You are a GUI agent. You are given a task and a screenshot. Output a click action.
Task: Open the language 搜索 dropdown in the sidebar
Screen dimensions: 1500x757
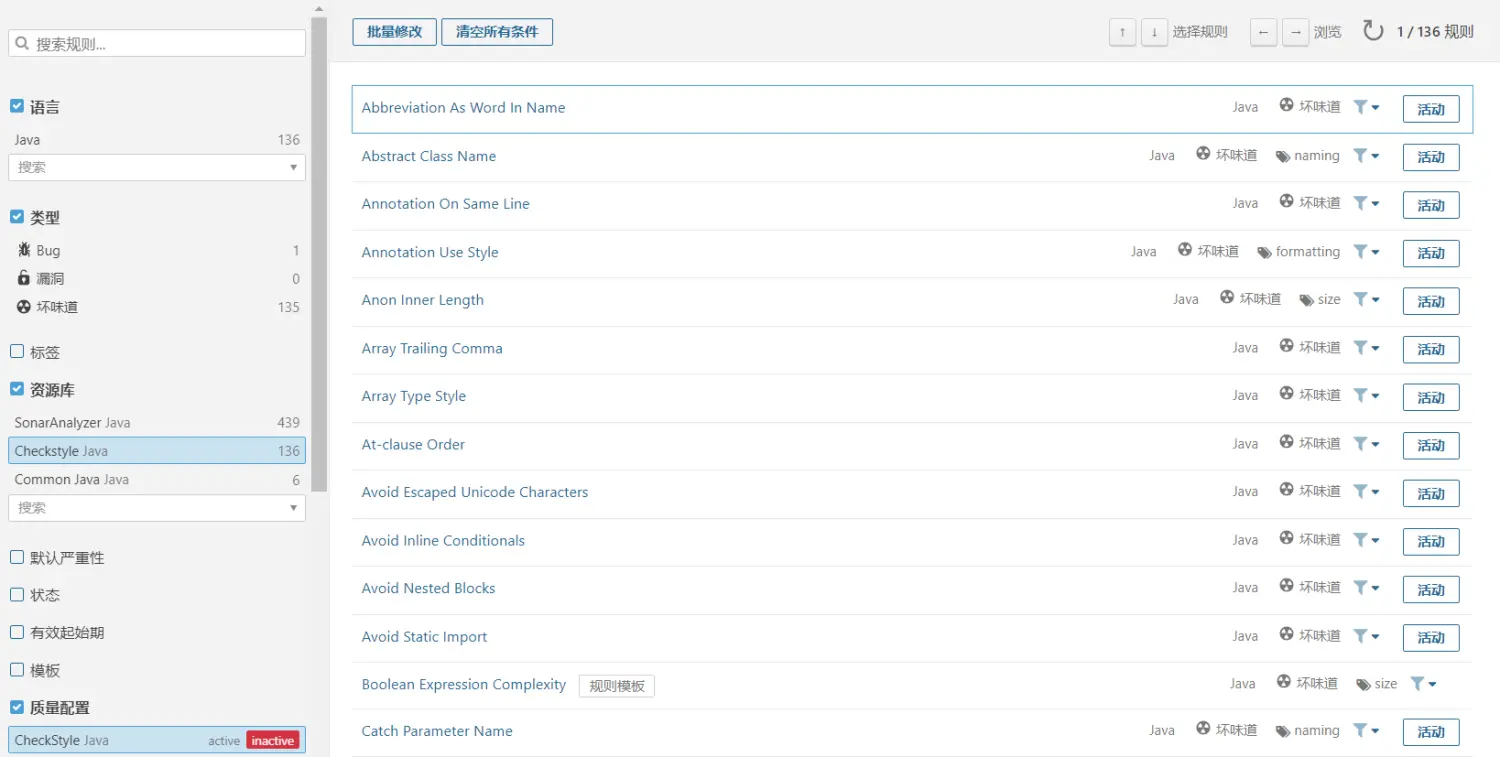click(x=293, y=167)
